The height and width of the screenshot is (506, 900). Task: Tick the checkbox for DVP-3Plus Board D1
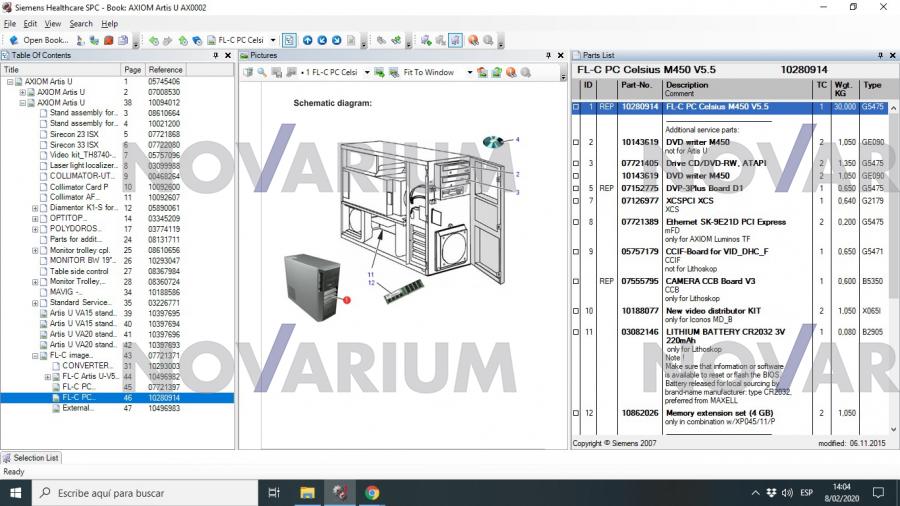[576, 188]
